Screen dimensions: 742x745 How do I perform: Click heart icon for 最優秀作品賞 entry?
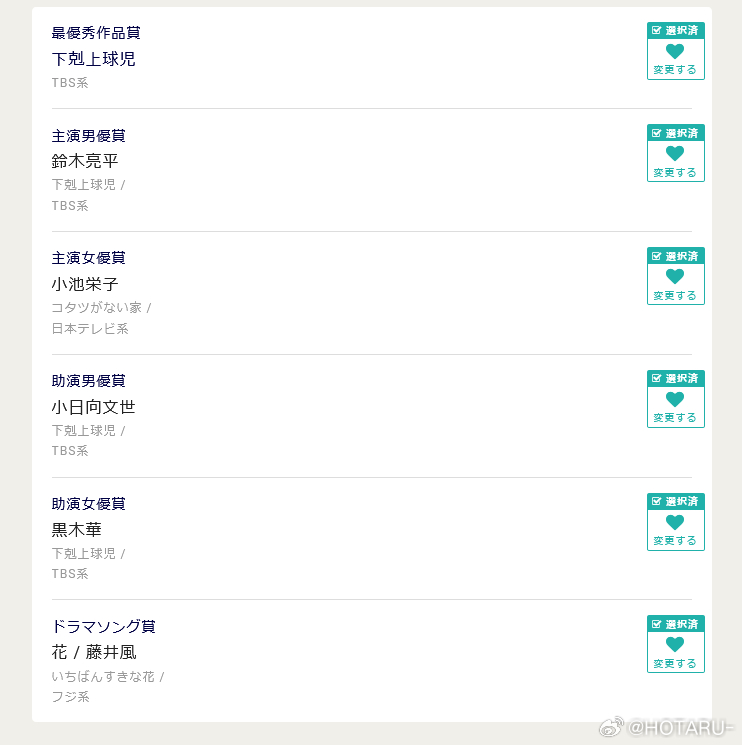pos(675,50)
